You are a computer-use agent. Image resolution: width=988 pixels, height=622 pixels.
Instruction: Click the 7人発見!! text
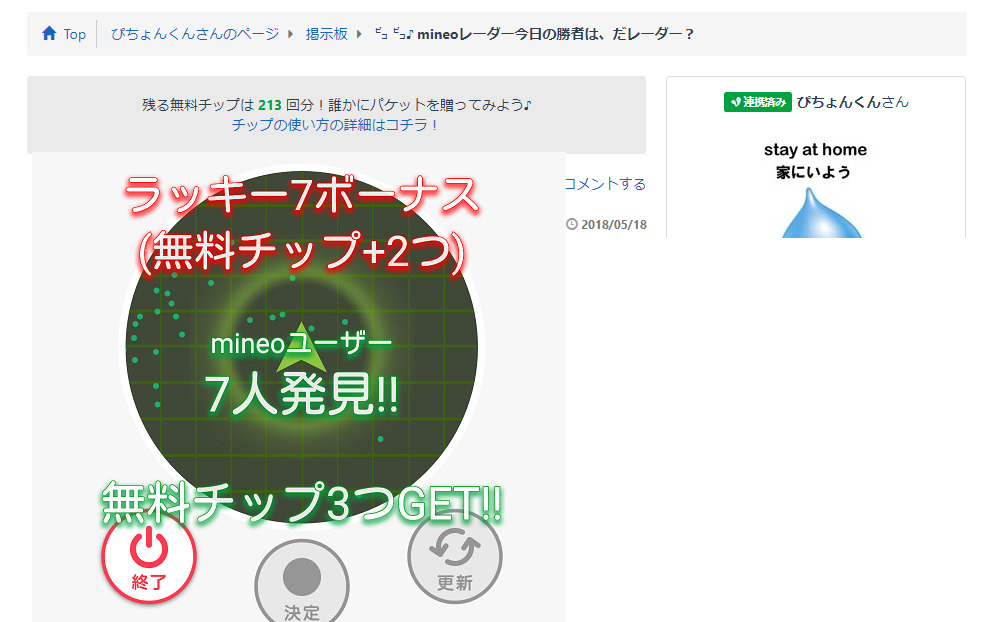click(302, 395)
